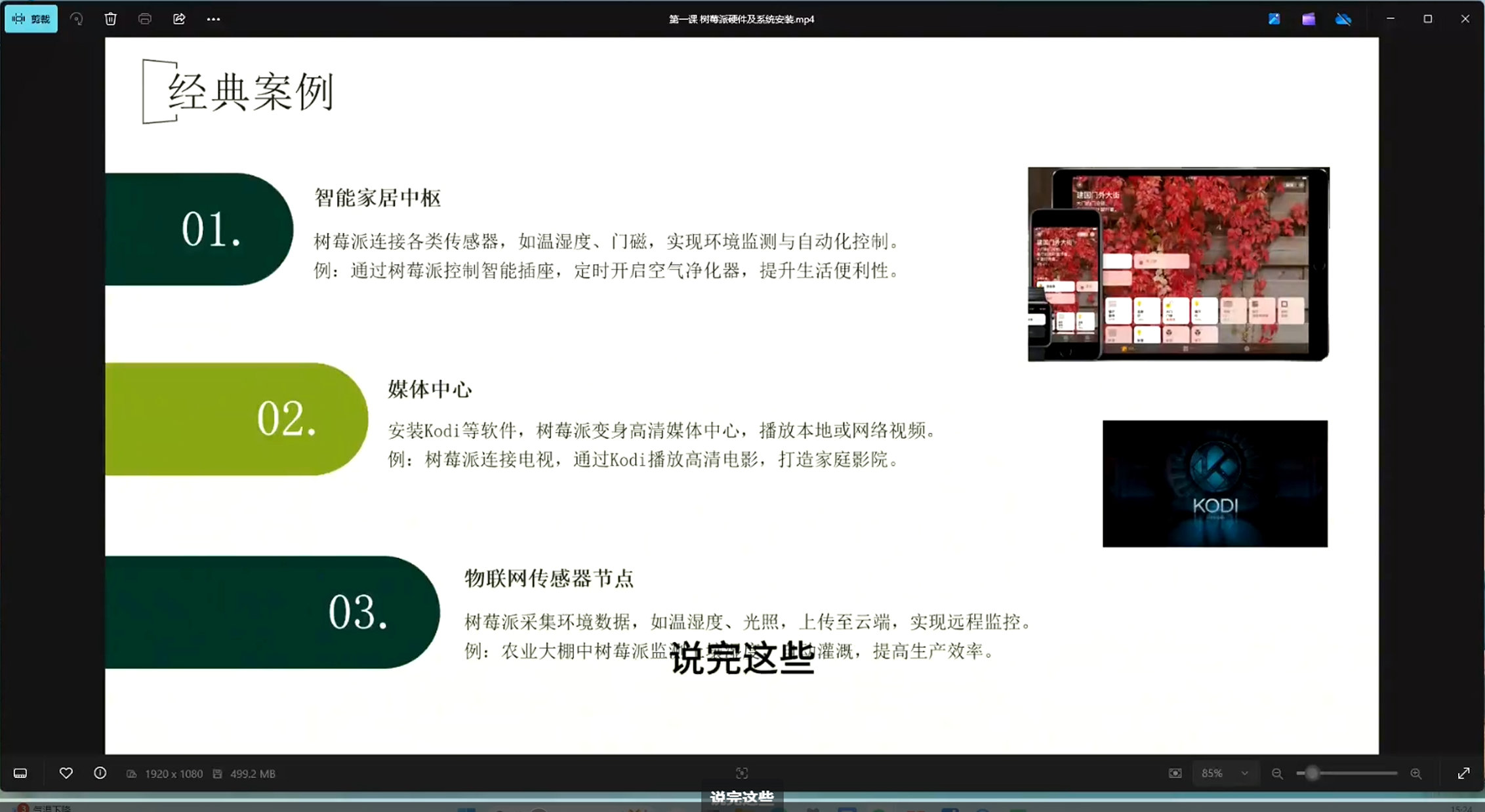
Task: Show the file info icon
Action: coord(100,773)
